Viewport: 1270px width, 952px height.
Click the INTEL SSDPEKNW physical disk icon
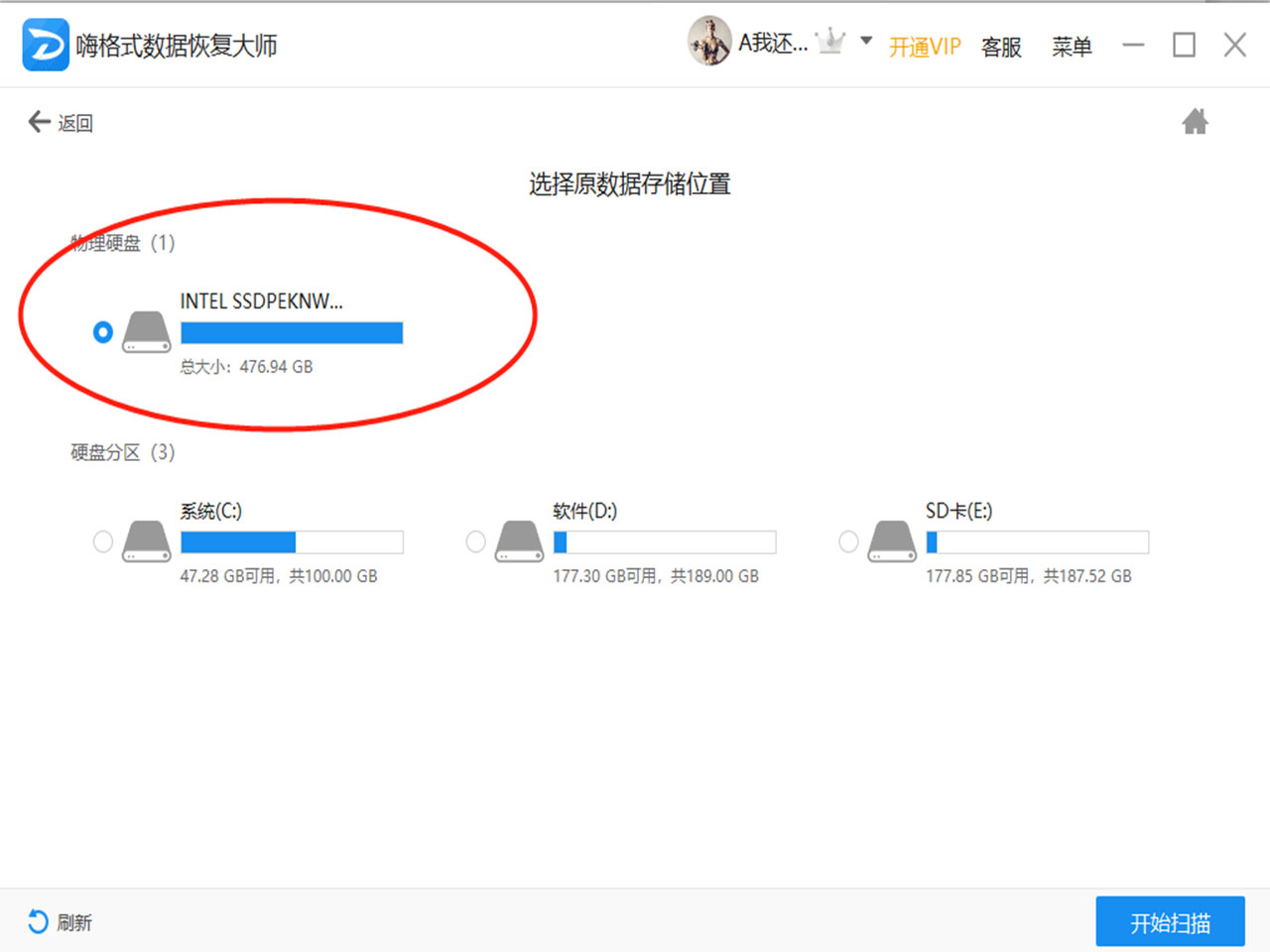(146, 332)
